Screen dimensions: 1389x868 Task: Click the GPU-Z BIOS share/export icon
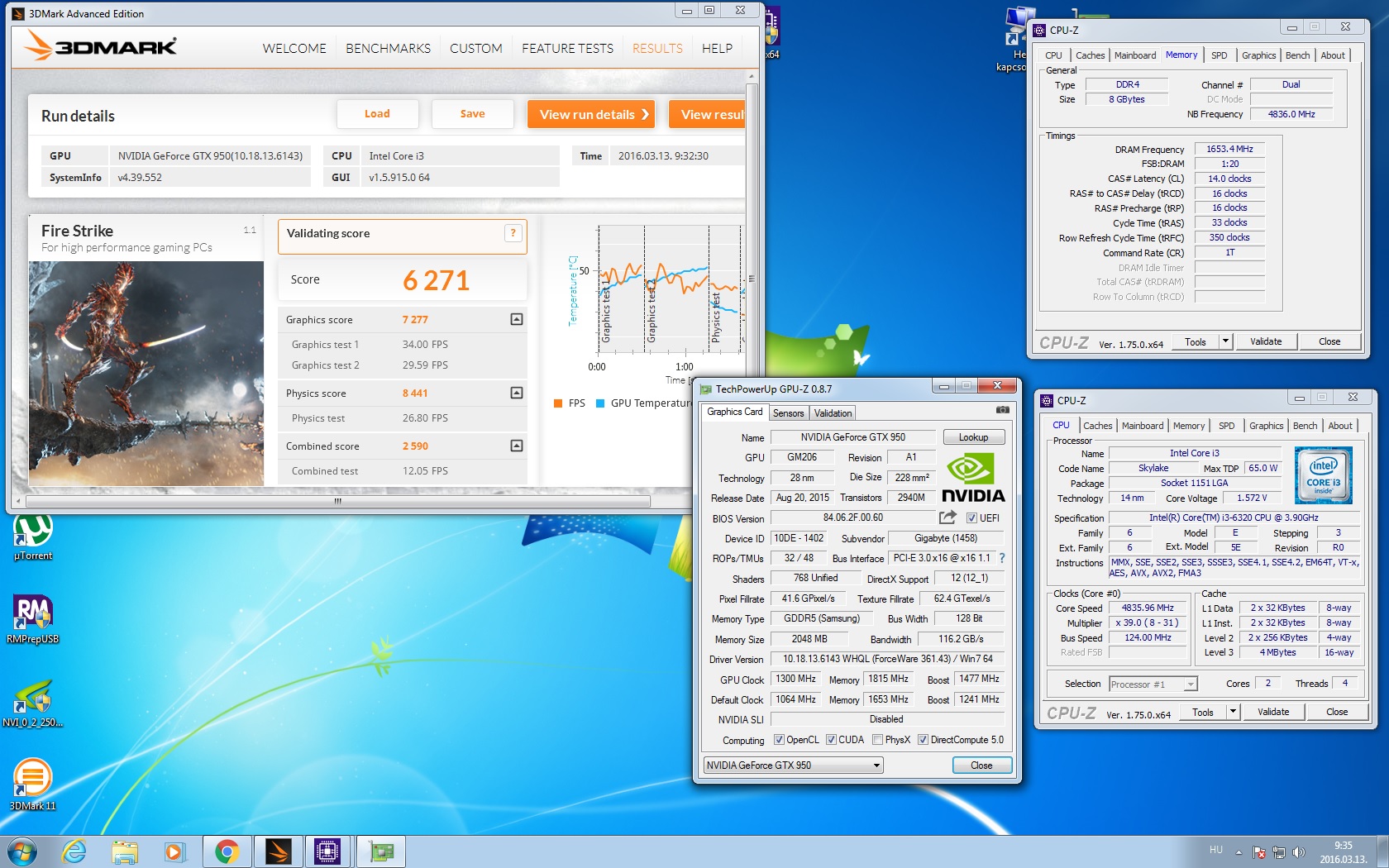(947, 517)
